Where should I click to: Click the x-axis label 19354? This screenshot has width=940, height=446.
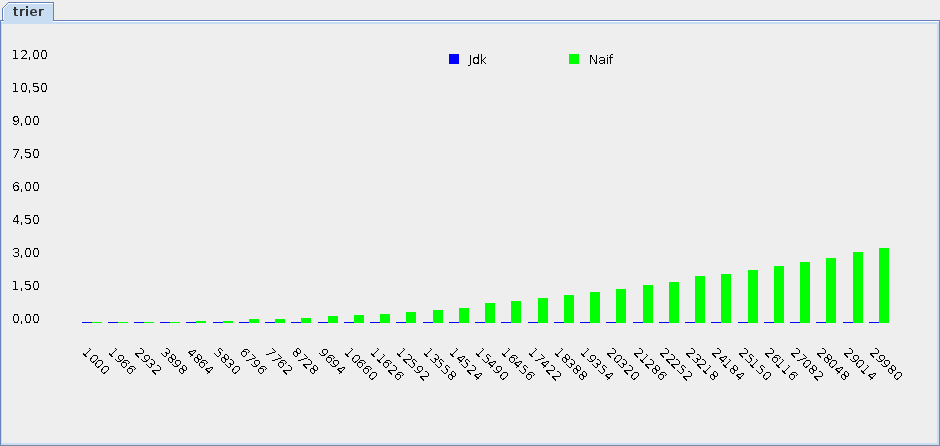click(x=596, y=364)
